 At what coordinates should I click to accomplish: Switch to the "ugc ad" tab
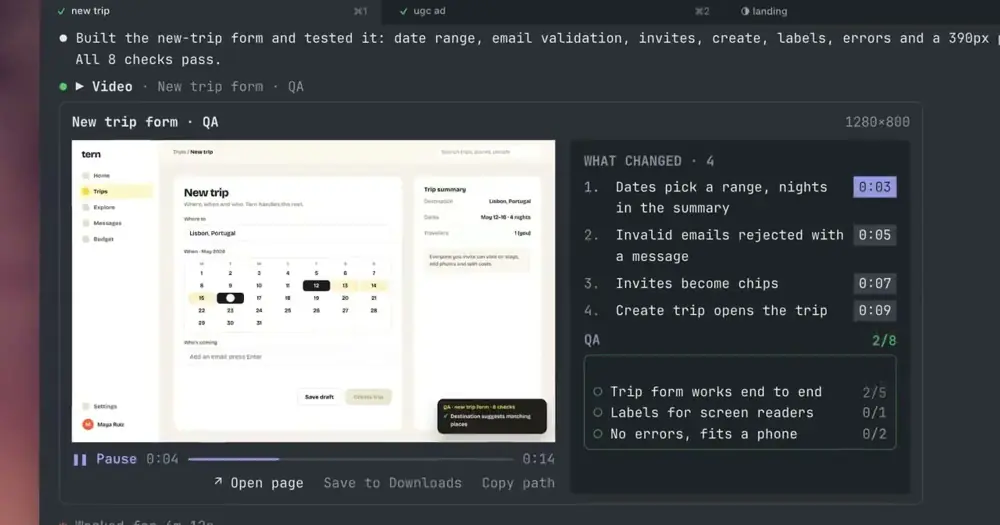552,11
